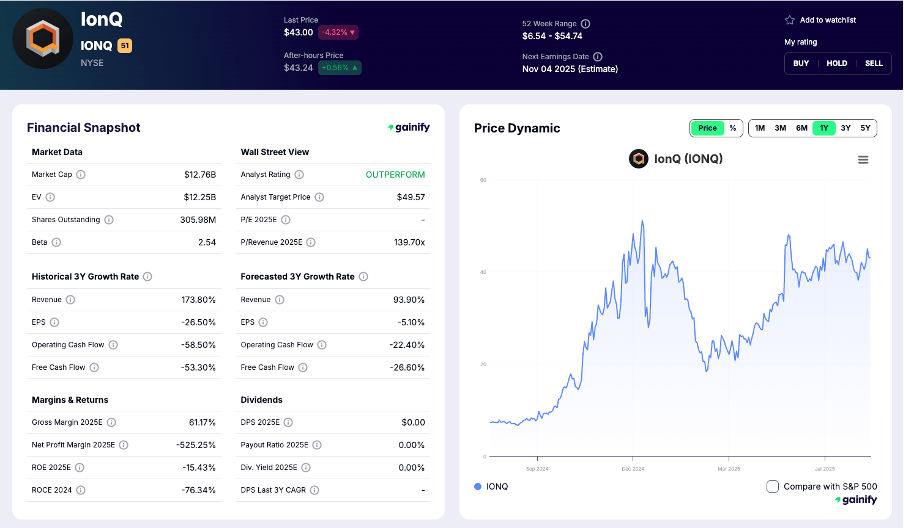Click the IonQ logo in chart title
Screen dimensions: 904x528
click(x=639, y=159)
